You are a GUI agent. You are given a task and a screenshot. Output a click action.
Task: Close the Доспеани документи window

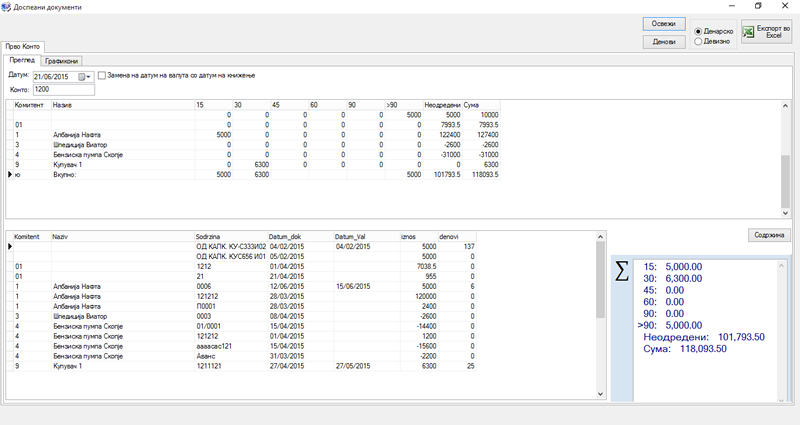pos(785,6)
